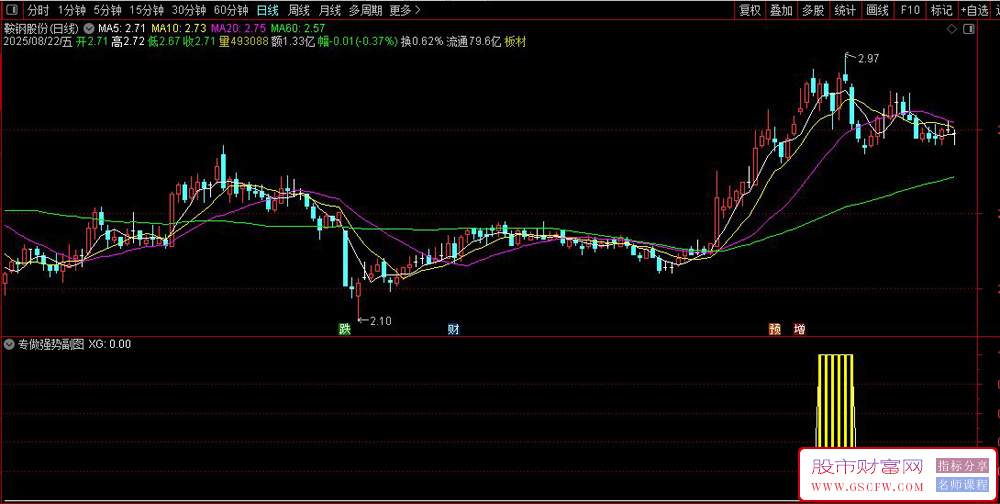1000x504 pixels.
Task: Select the 60分钟 period tab
Action: tap(231, 10)
